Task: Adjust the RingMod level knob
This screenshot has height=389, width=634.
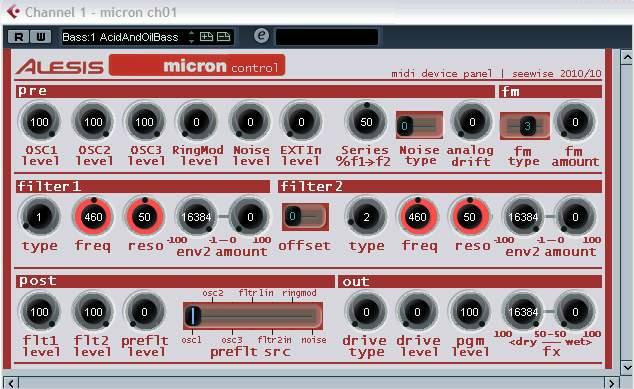Action: tap(197, 122)
